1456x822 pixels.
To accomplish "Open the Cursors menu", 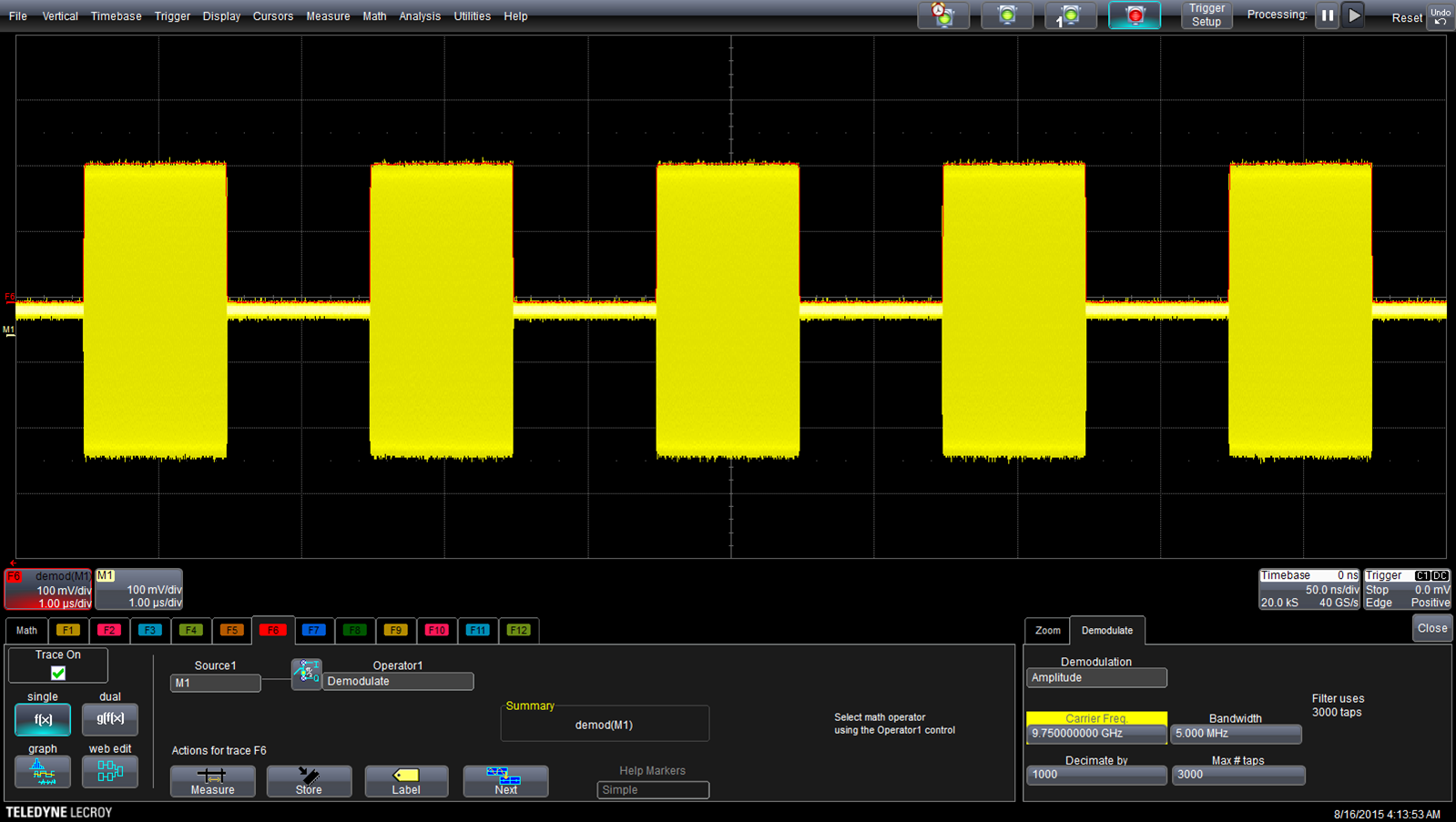I will coord(273,16).
